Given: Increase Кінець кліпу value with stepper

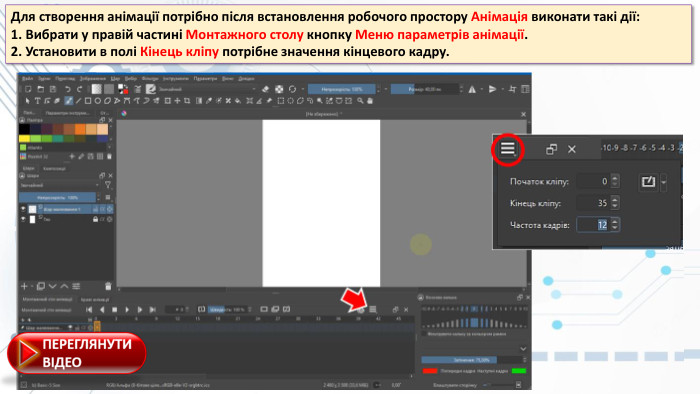Looking at the screenshot, I should click(615, 199).
